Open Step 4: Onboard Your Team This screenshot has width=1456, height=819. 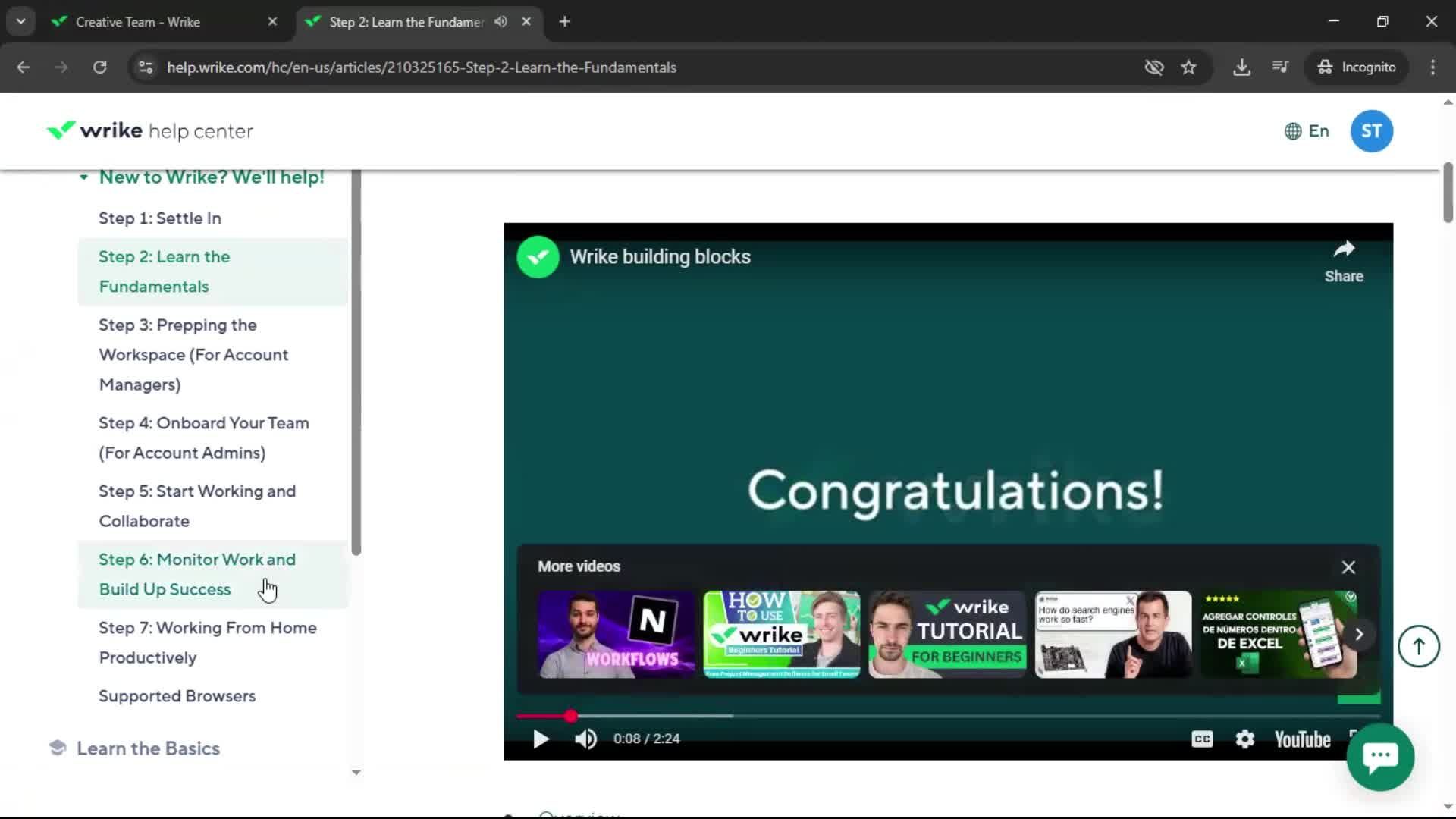204,438
